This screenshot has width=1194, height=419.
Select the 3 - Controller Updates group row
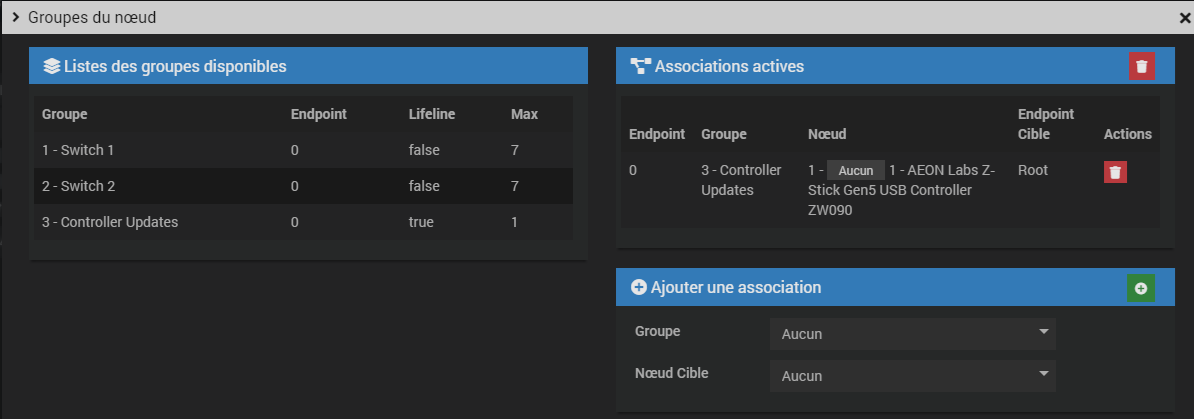point(301,222)
